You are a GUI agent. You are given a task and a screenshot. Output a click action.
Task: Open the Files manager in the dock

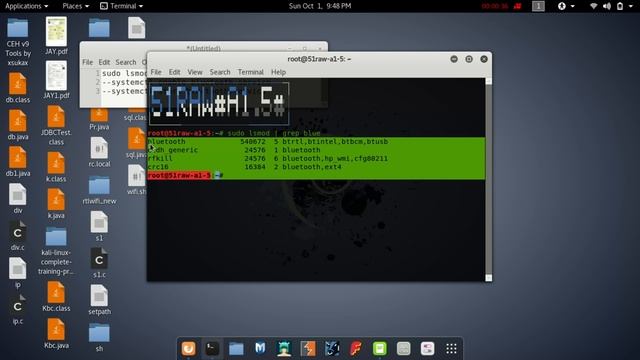click(236, 349)
